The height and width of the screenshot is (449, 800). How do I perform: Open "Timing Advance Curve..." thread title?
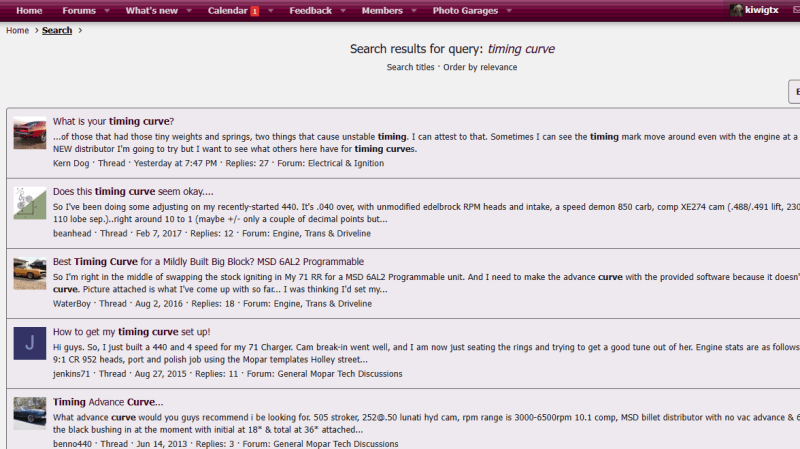pos(107,402)
